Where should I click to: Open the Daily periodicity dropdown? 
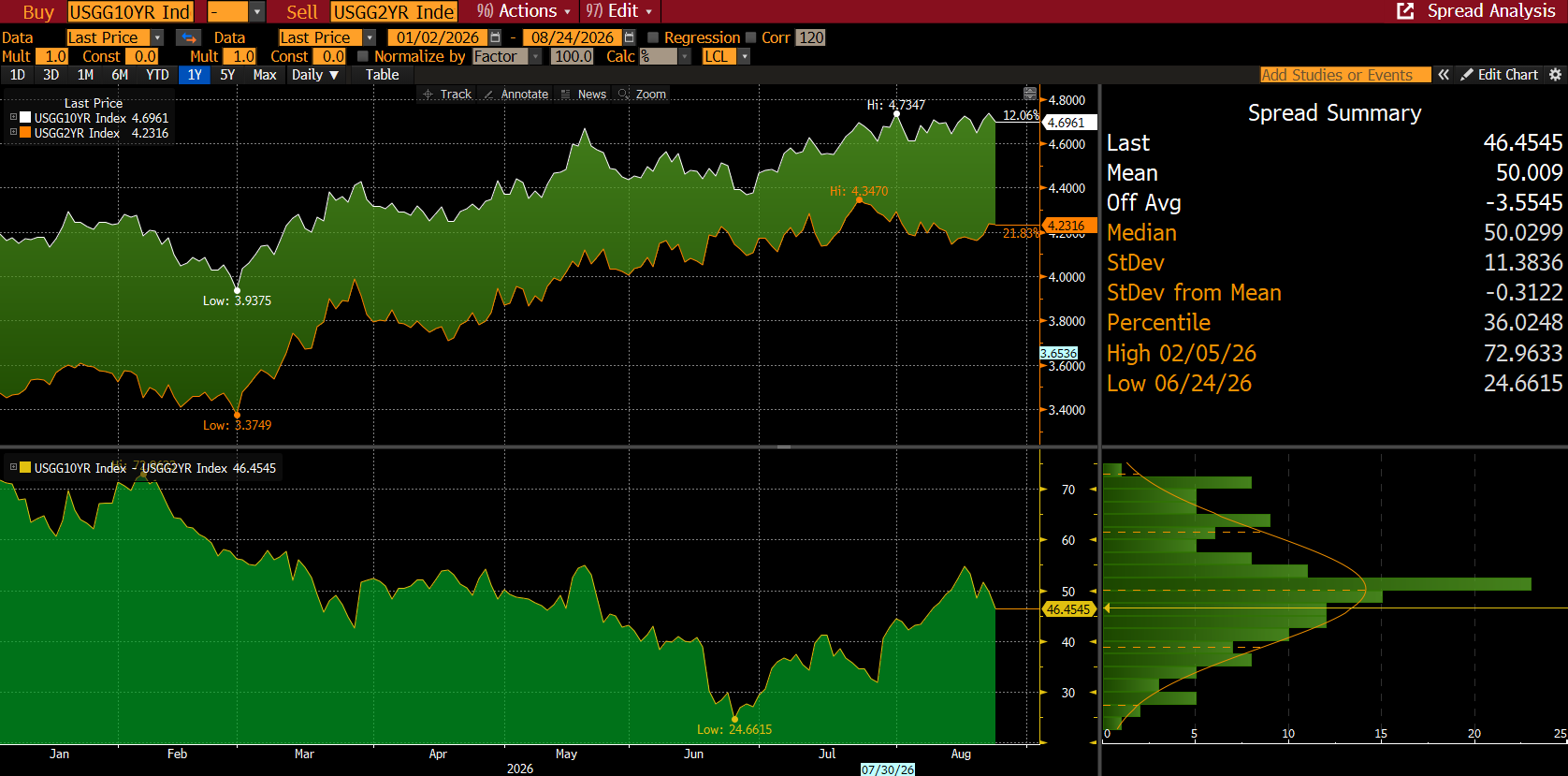(315, 75)
